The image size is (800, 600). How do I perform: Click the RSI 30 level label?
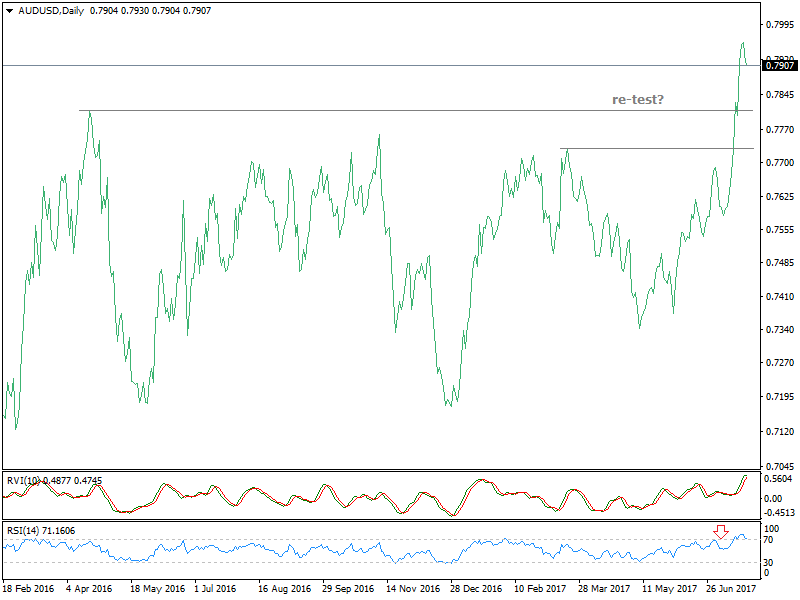[771, 563]
